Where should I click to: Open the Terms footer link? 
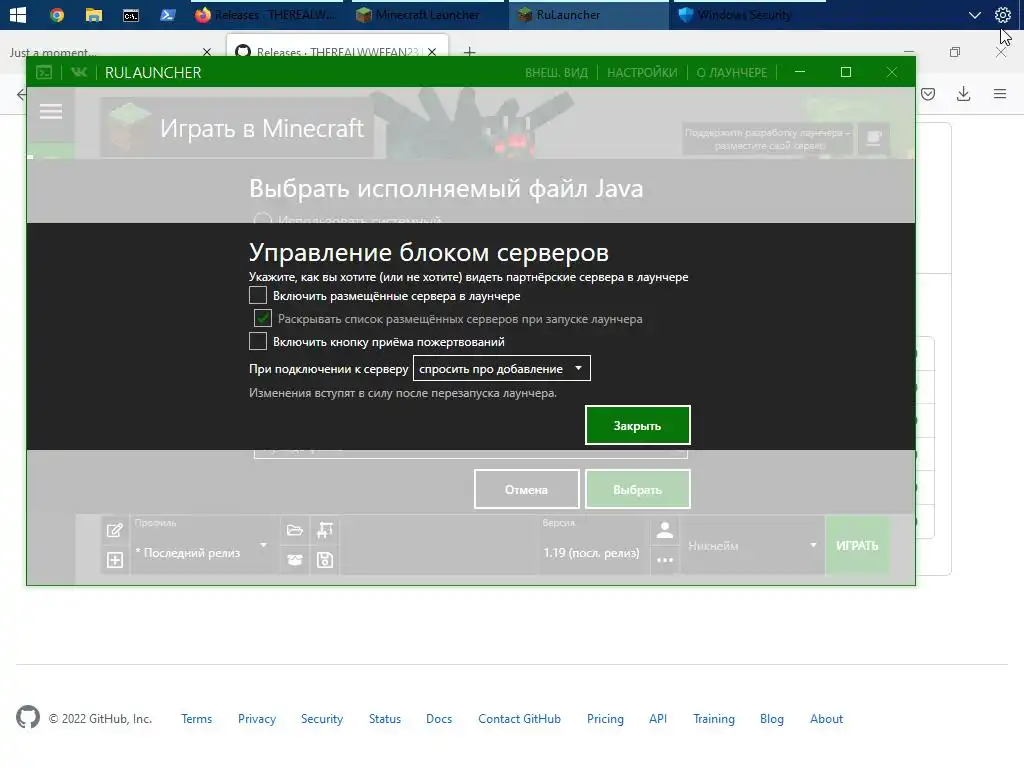197,718
